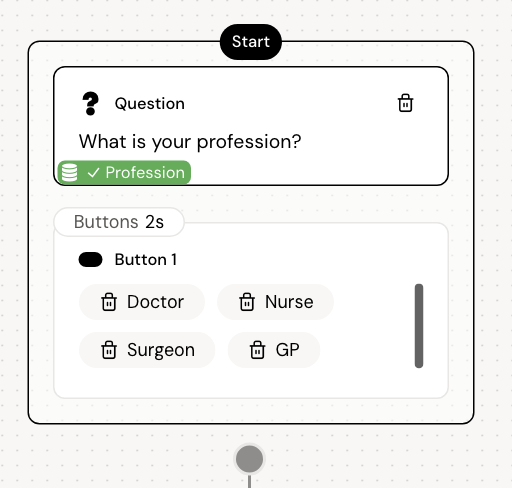Select the Button 1 heading
Screen dimensions: 512x488
[146, 260]
